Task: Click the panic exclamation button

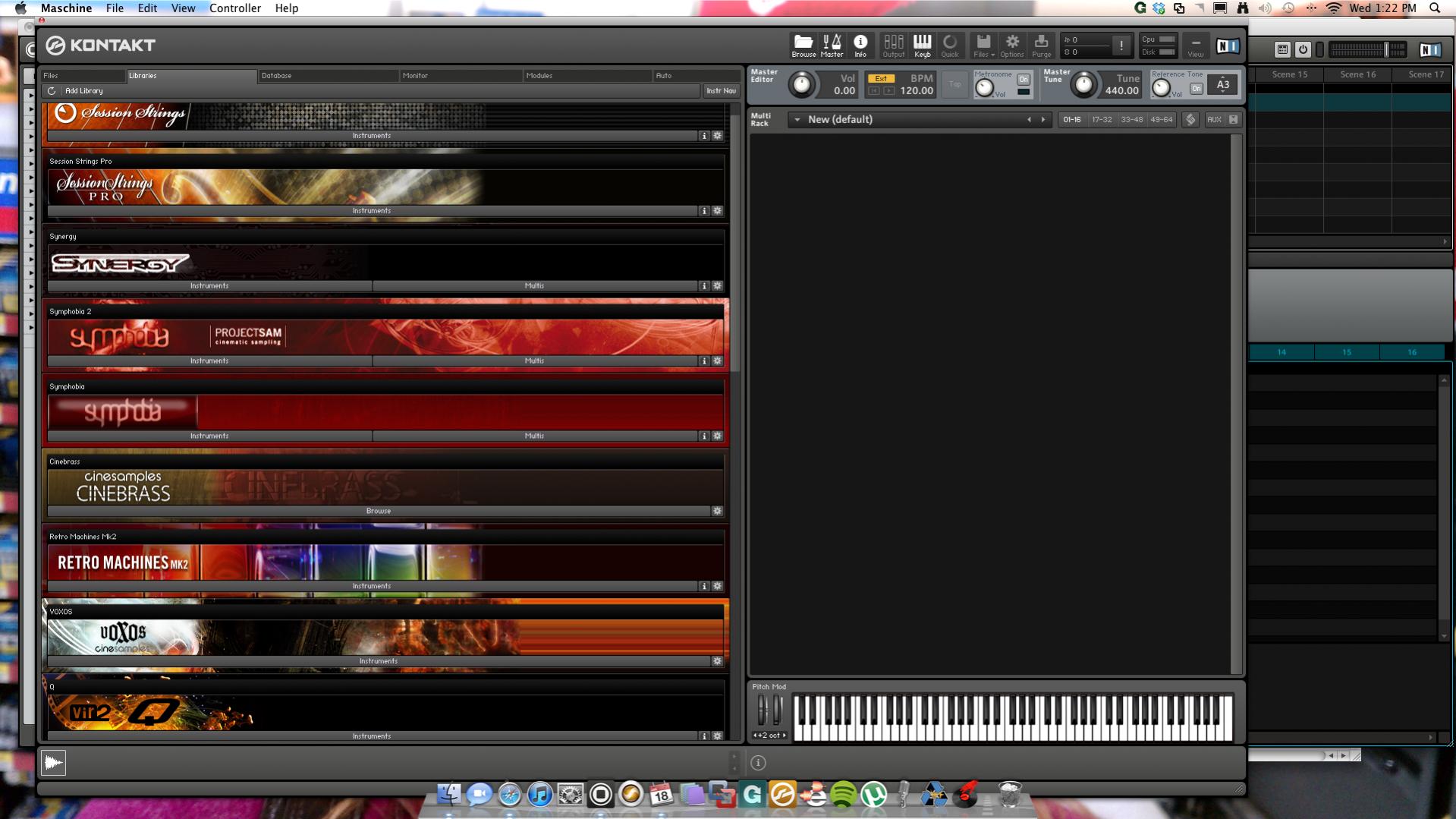Action: pyautogui.click(x=1121, y=46)
